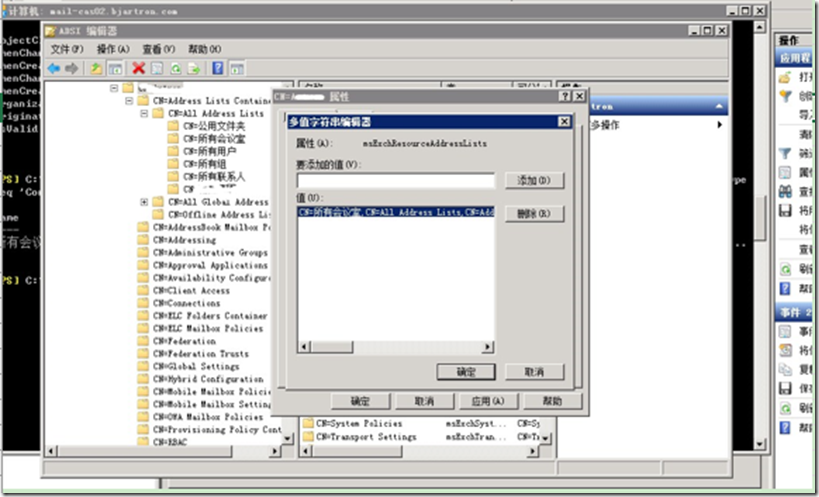
Task: Click the Forward arrow in ADSI toolbar
Action: [72, 68]
